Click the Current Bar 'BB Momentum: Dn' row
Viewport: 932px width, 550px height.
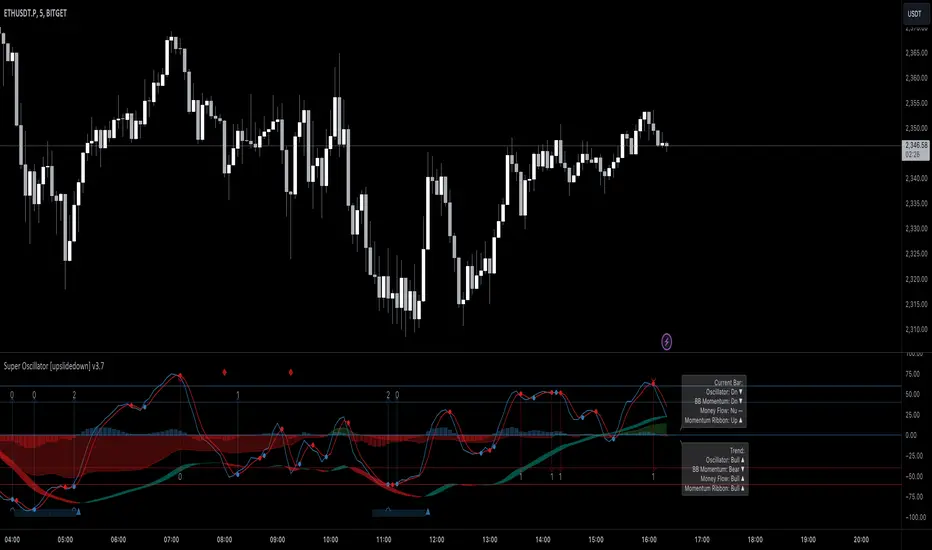[719, 402]
